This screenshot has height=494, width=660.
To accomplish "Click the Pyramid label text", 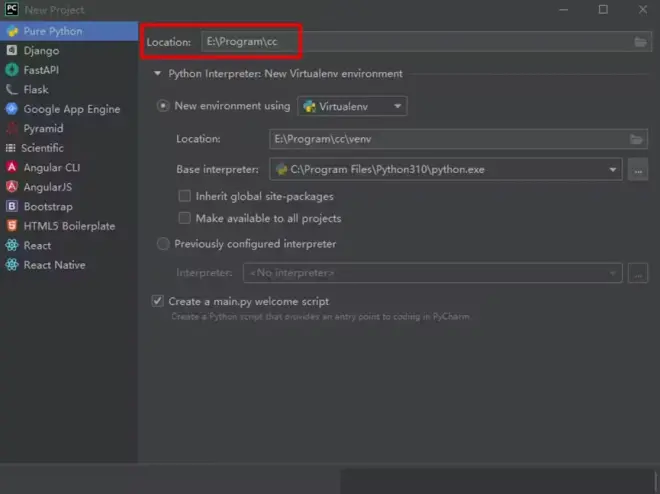I will (x=43, y=128).
